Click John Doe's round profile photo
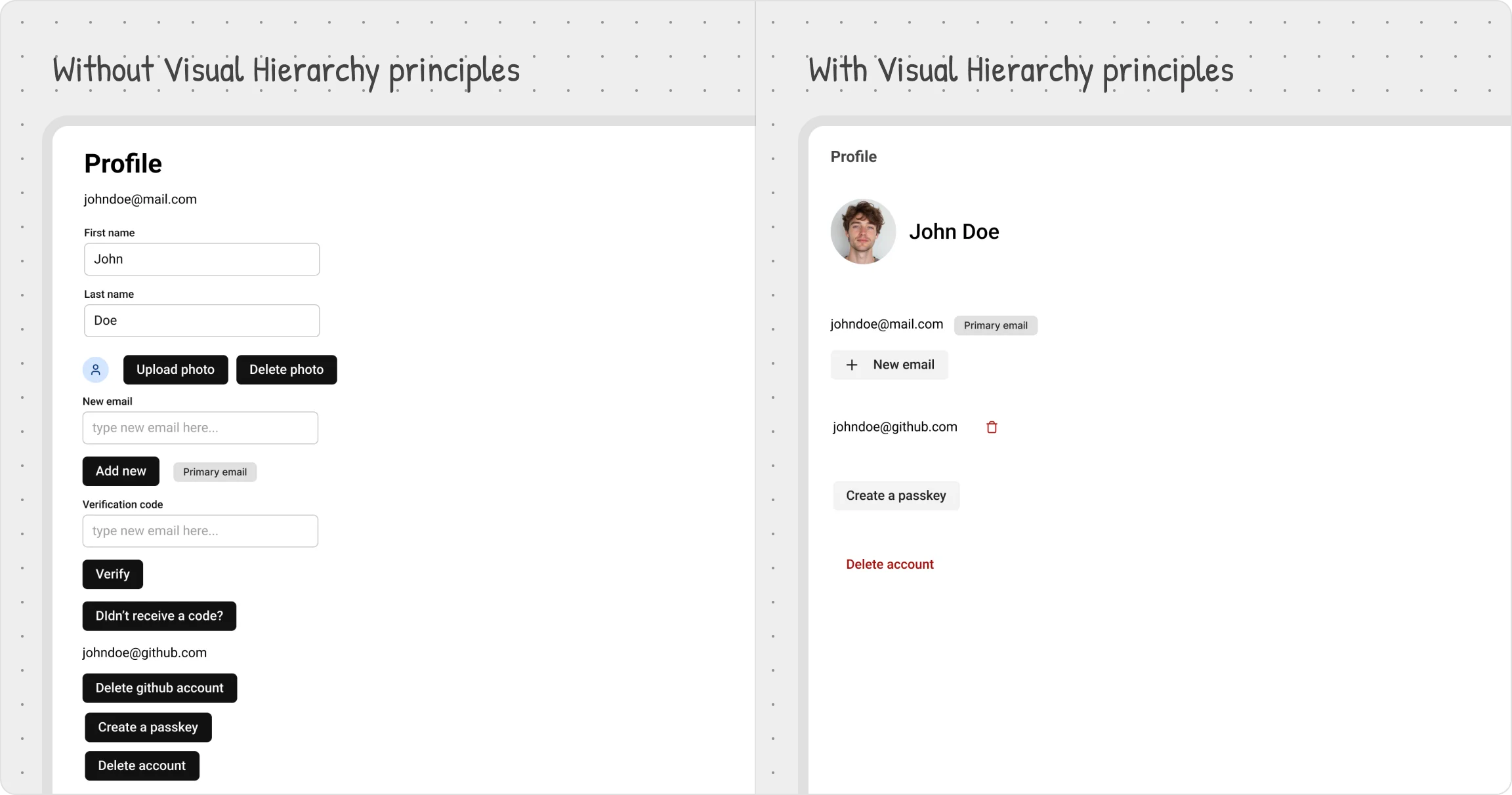The image size is (1512, 795). (x=863, y=232)
